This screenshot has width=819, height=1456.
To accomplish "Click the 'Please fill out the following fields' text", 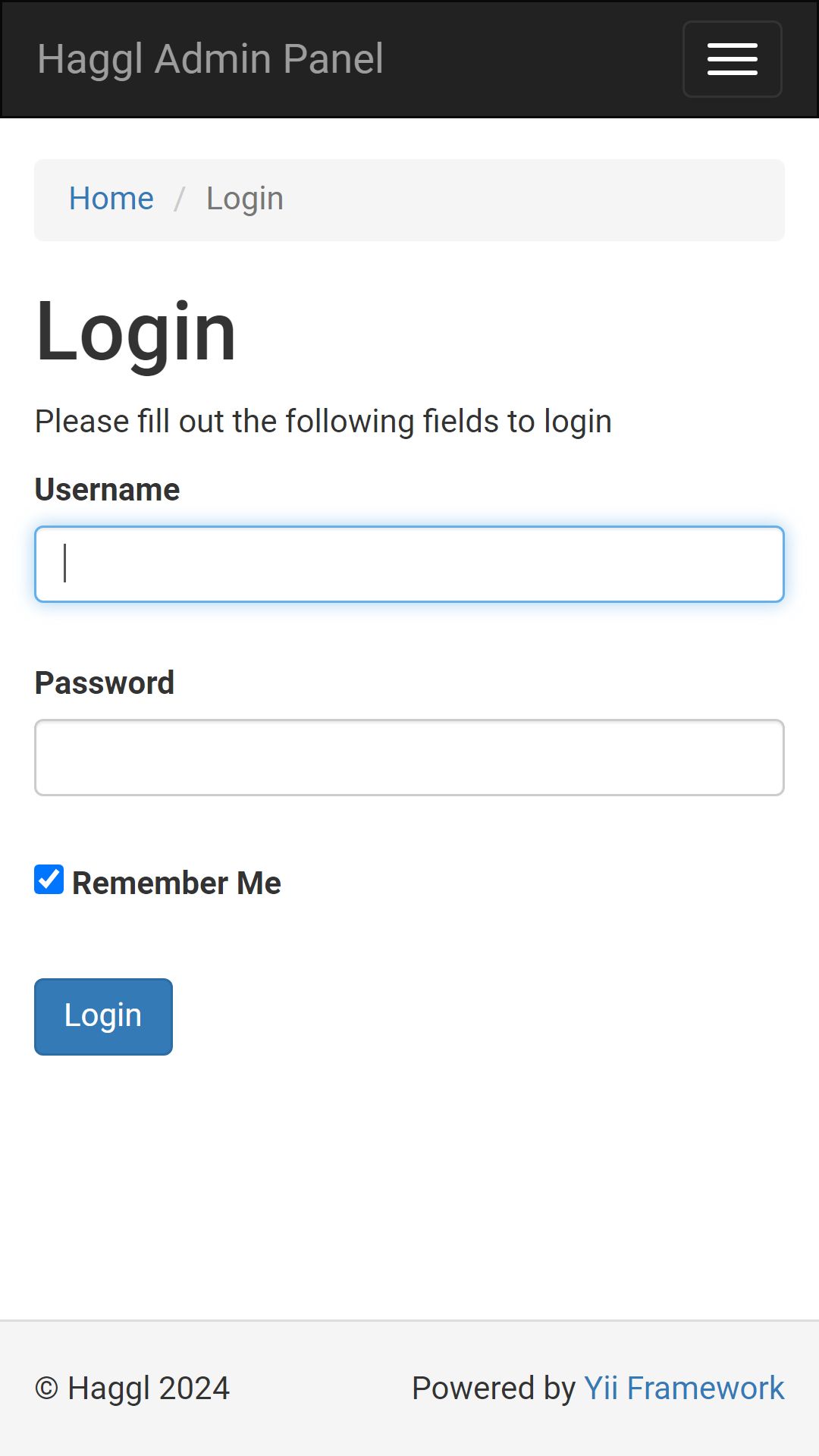I will [323, 422].
